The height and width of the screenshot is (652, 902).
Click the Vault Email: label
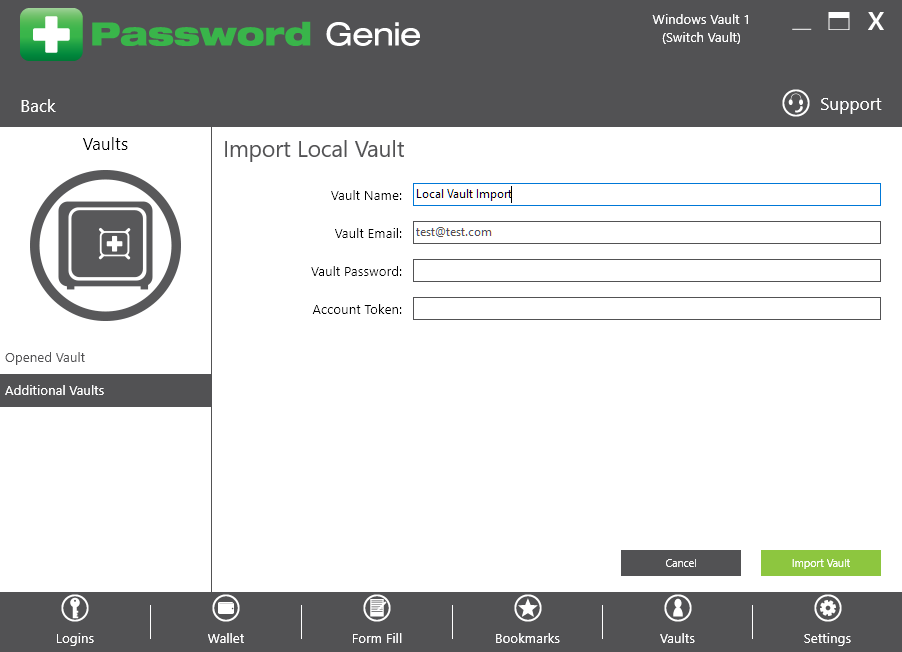coord(368,234)
